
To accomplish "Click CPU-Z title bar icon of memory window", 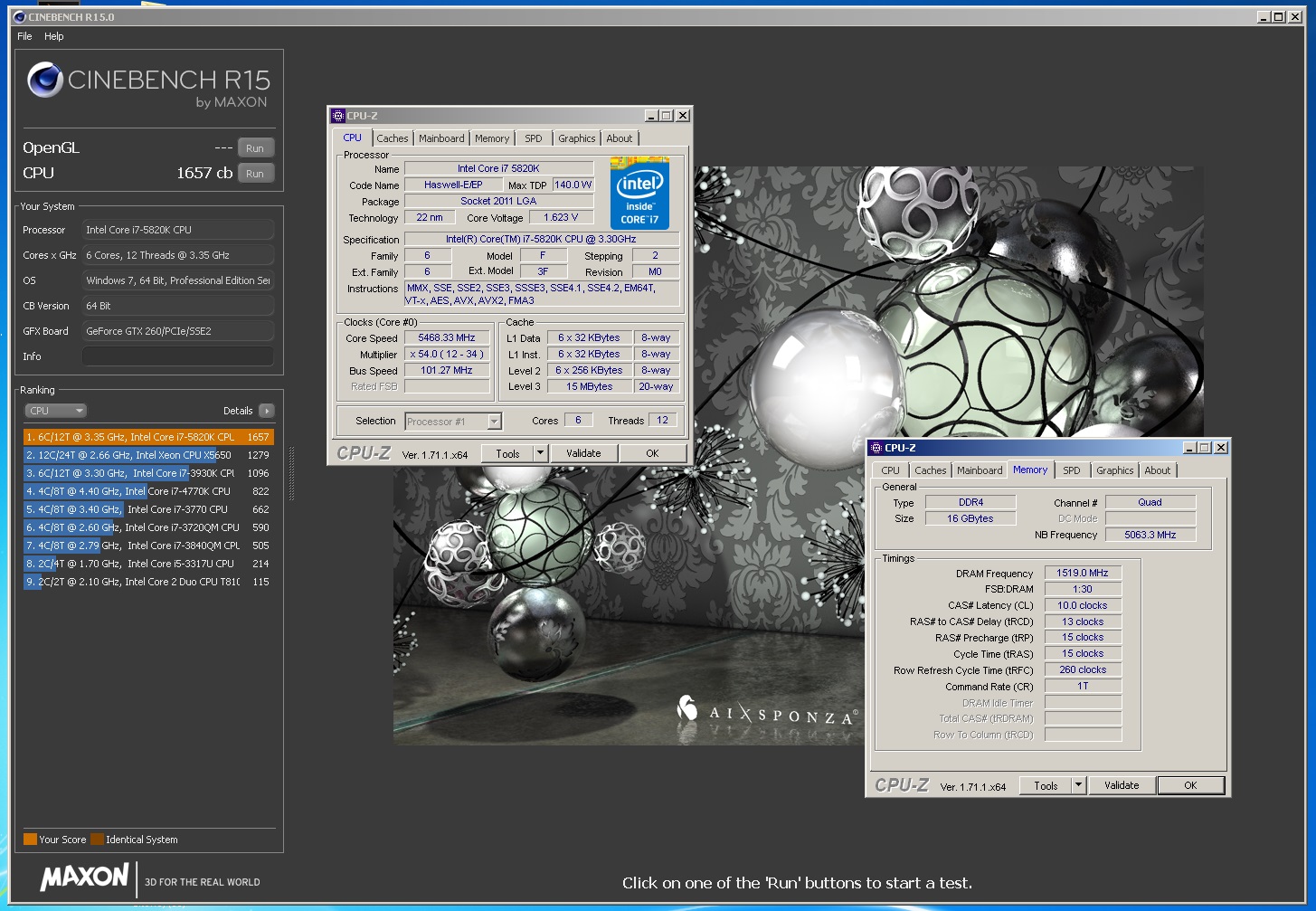I will pyautogui.click(x=876, y=448).
